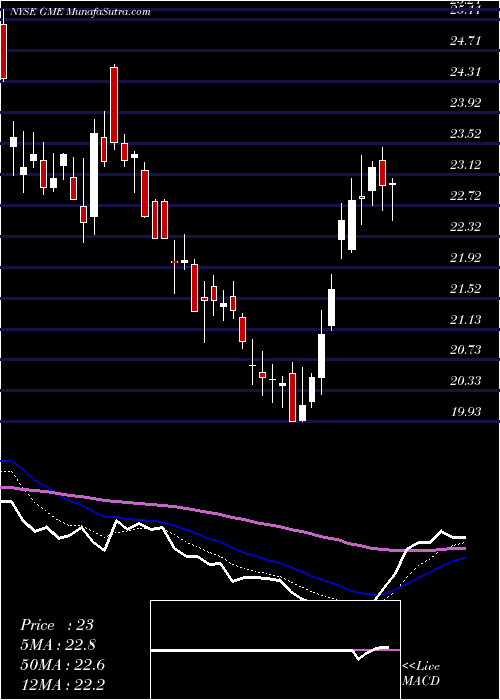
Task: Click the Price : 23 readout
Action: [57, 625]
